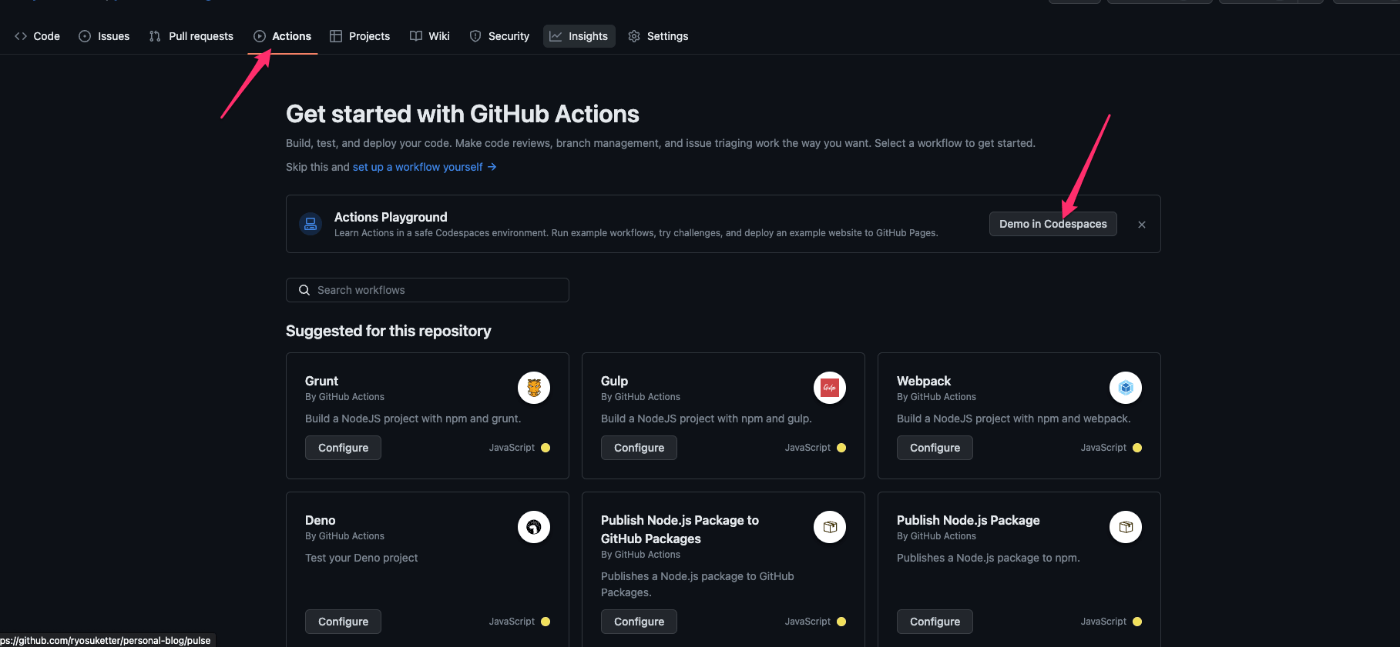Click the Code brackets icon
This screenshot has width=1400, height=647.
(21, 36)
